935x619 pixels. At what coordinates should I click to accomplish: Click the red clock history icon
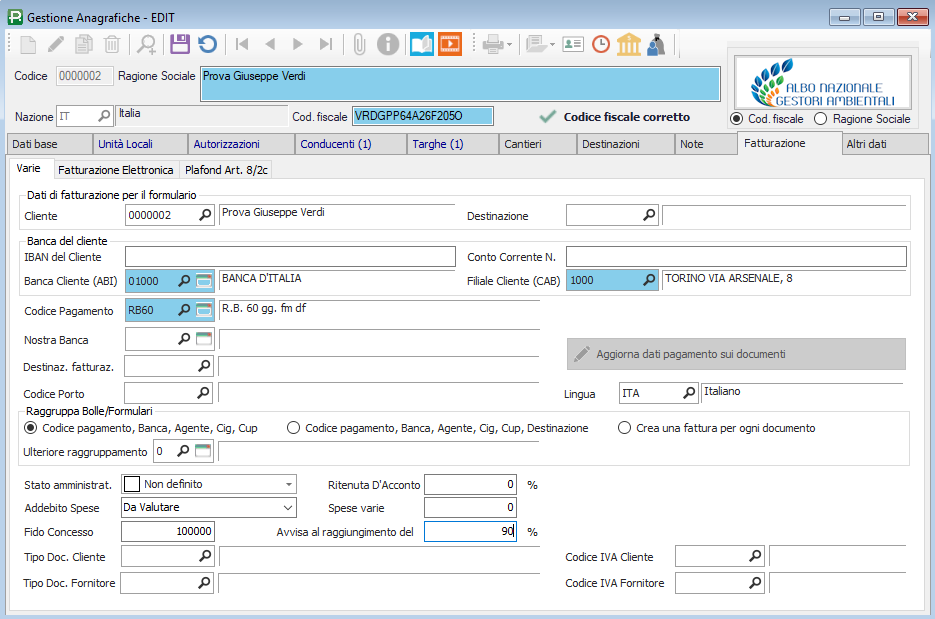pyautogui.click(x=601, y=44)
